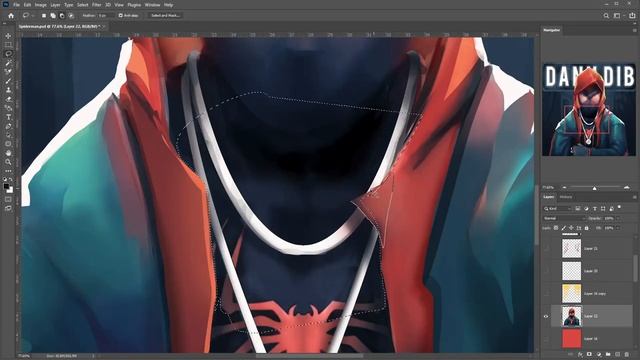Hide the selected layer with the eye icon
Image resolution: width=640 pixels, height=360 pixels.
[546, 316]
